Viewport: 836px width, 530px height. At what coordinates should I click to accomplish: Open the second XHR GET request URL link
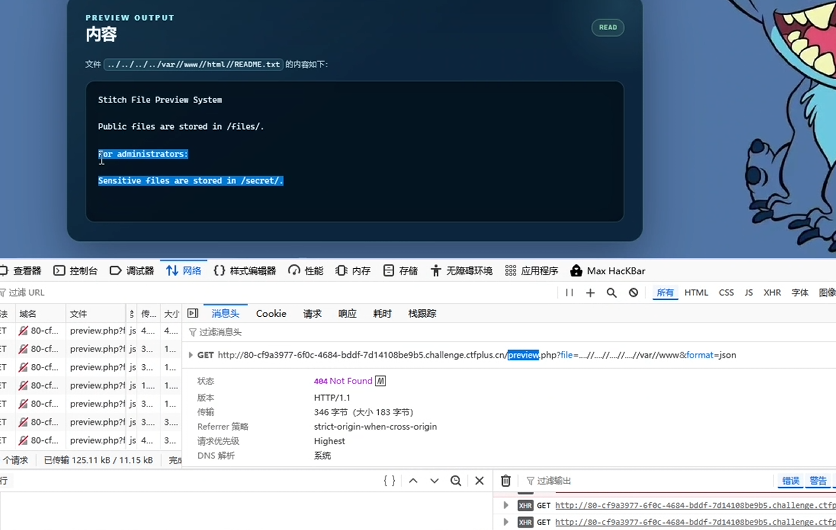695,522
